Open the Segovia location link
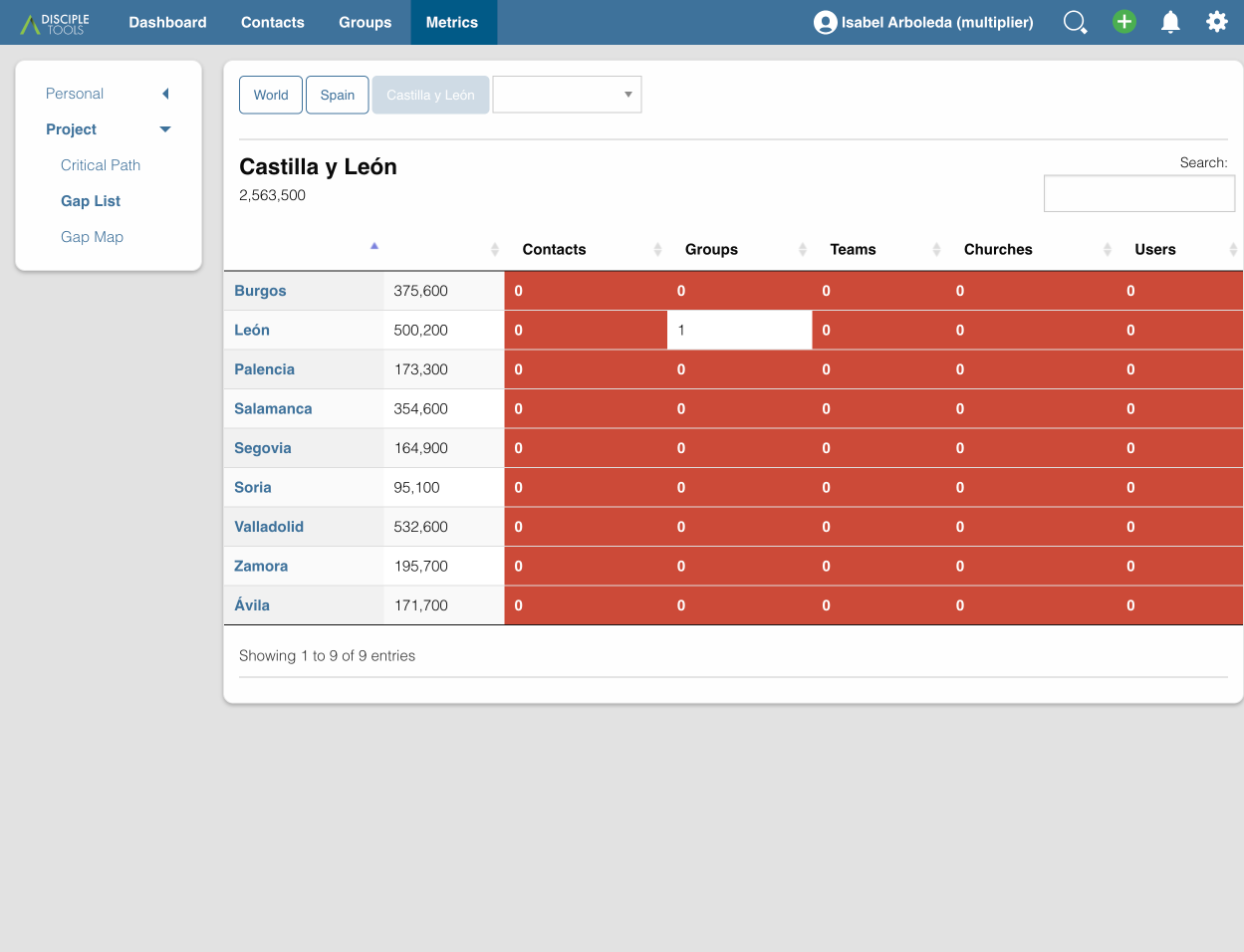Viewport: 1244px width, 952px height. point(263,448)
